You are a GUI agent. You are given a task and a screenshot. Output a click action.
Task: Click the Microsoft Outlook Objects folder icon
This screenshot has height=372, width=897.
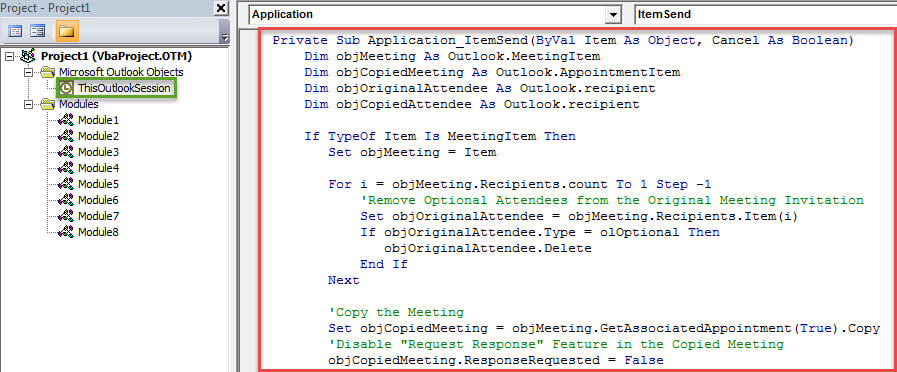pos(47,72)
